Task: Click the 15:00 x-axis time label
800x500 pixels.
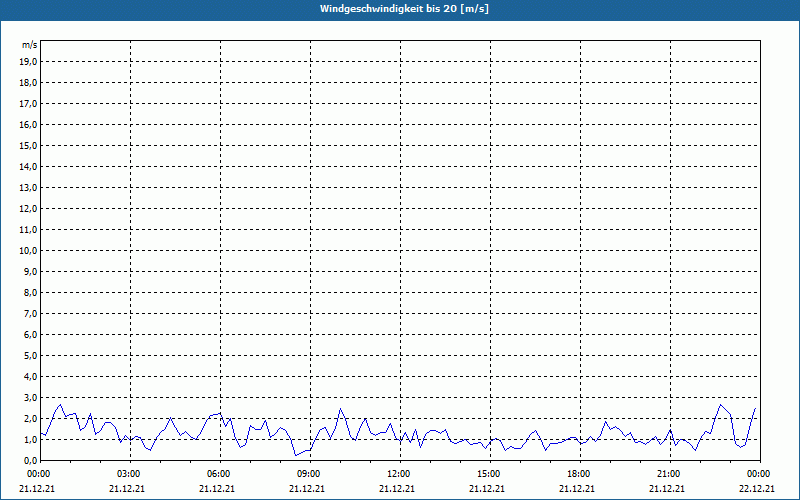Action: (x=487, y=473)
